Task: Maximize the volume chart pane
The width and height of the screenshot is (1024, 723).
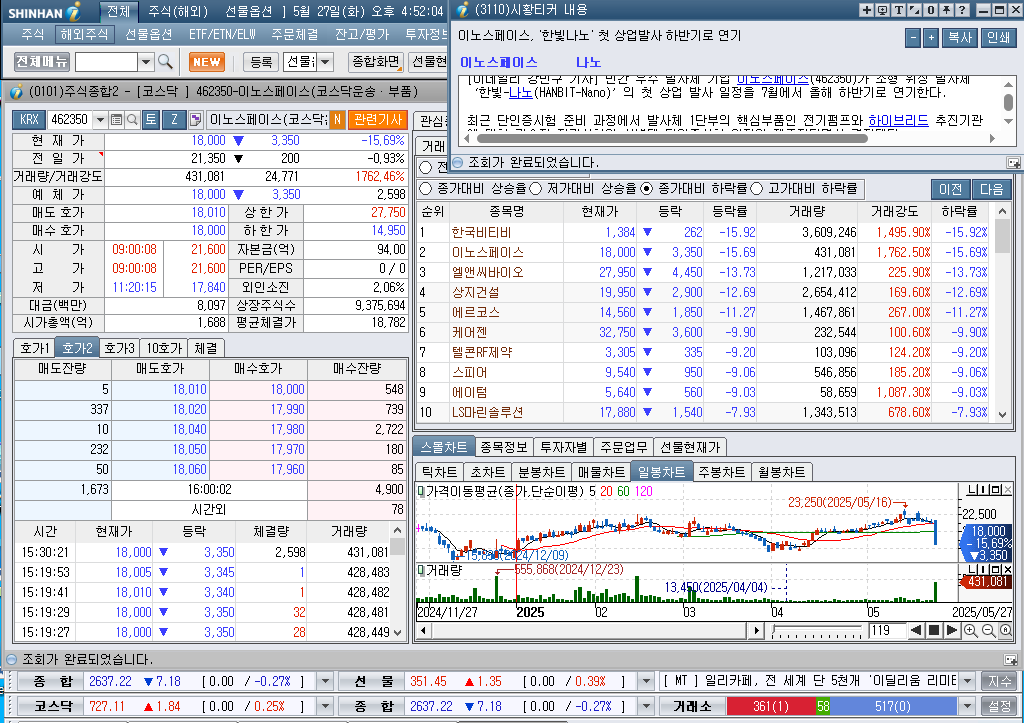Action: 997,570
